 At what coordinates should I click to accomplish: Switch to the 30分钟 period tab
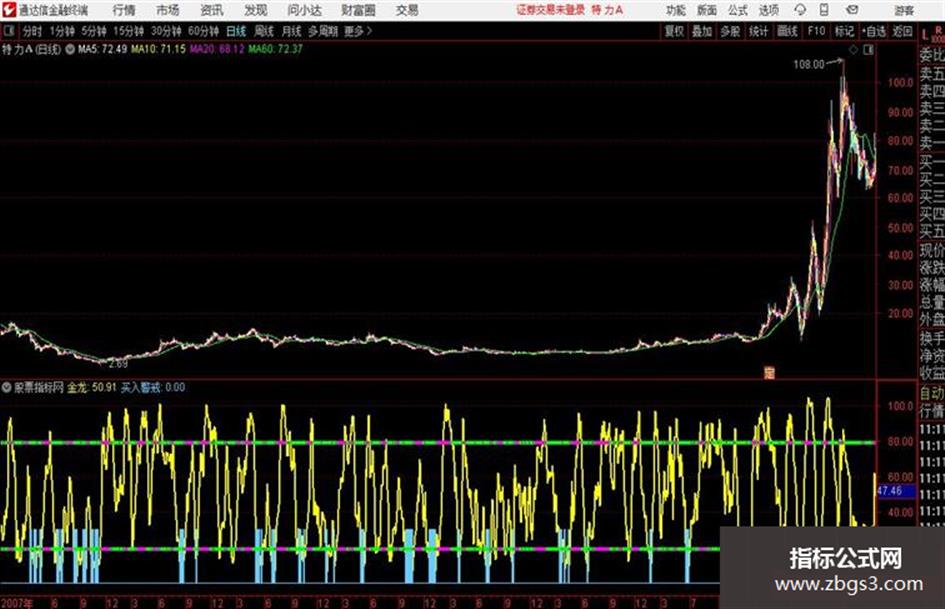(166, 31)
